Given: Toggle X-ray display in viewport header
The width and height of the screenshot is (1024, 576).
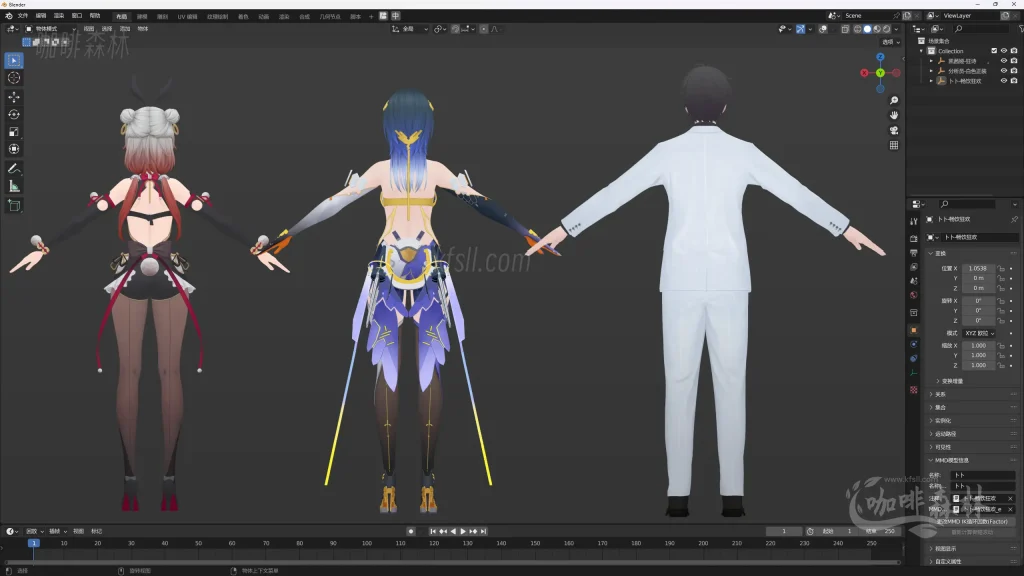Looking at the screenshot, I should coord(845,29).
